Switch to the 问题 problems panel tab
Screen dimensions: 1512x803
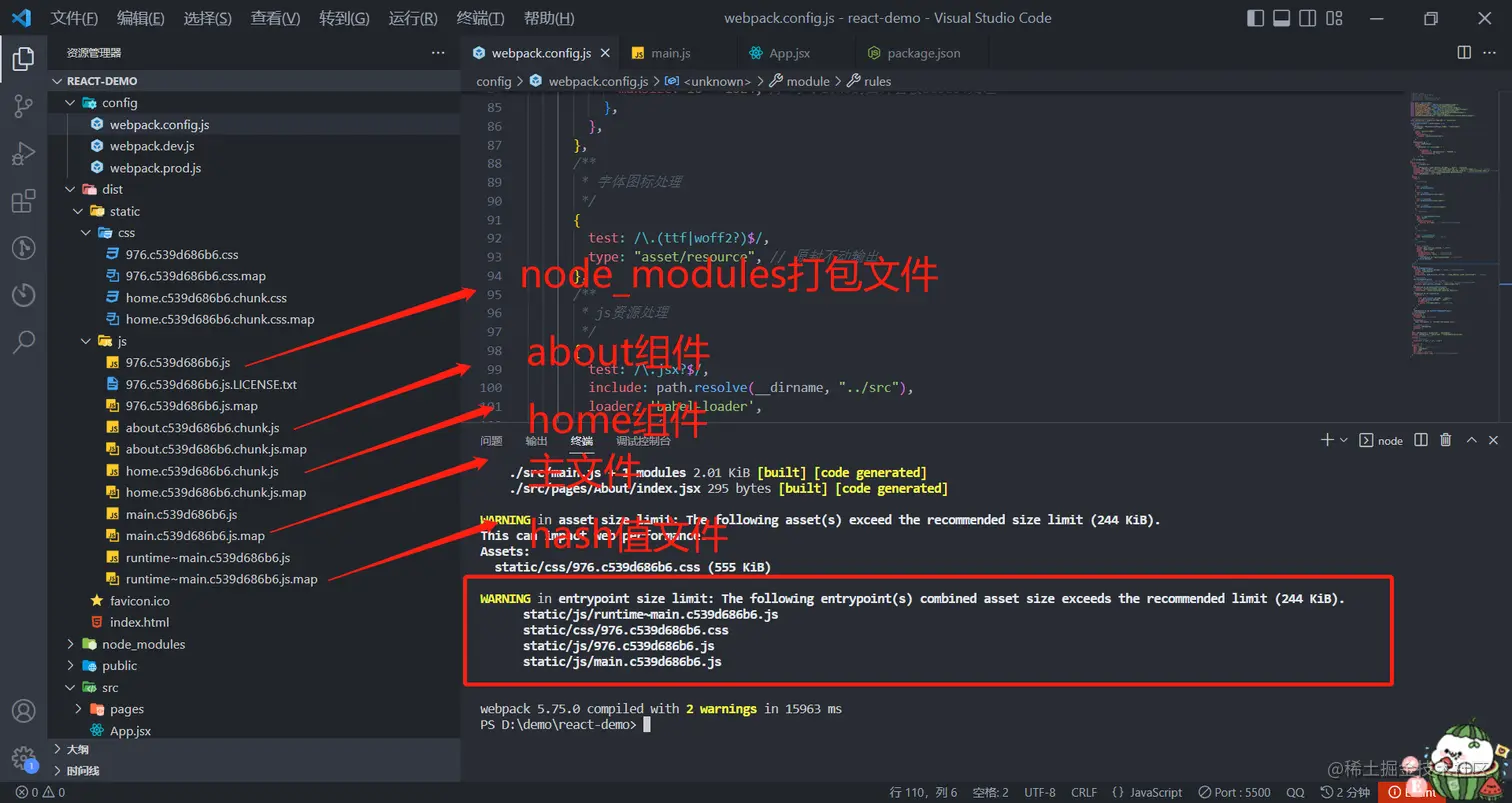[x=491, y=441]
